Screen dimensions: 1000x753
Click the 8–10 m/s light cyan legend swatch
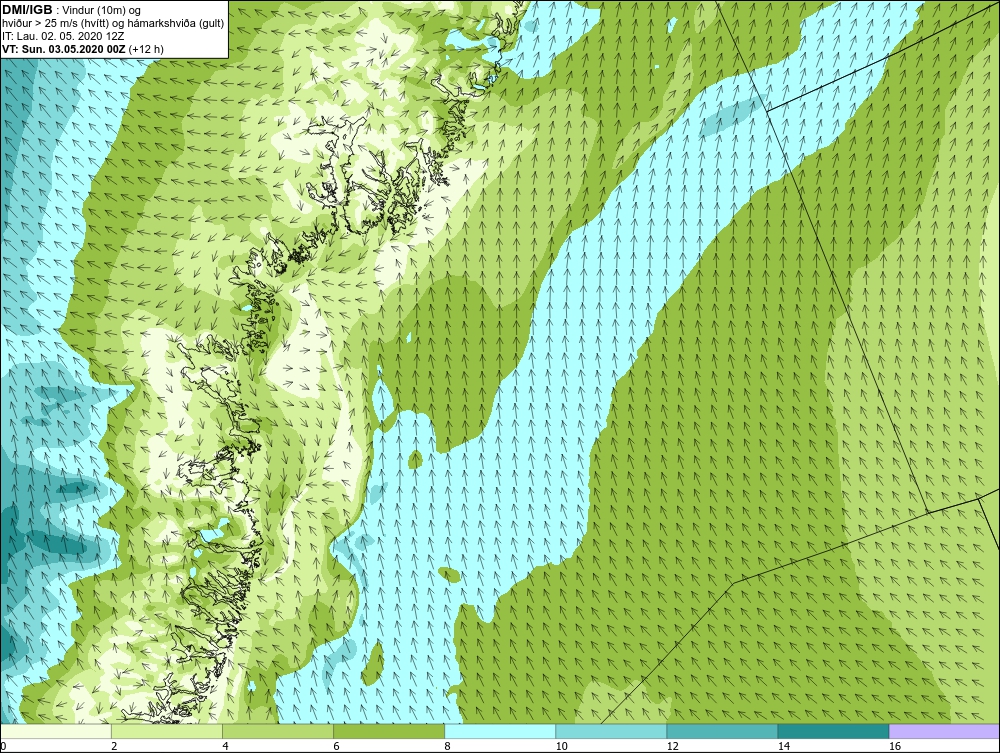coord(500,731)
